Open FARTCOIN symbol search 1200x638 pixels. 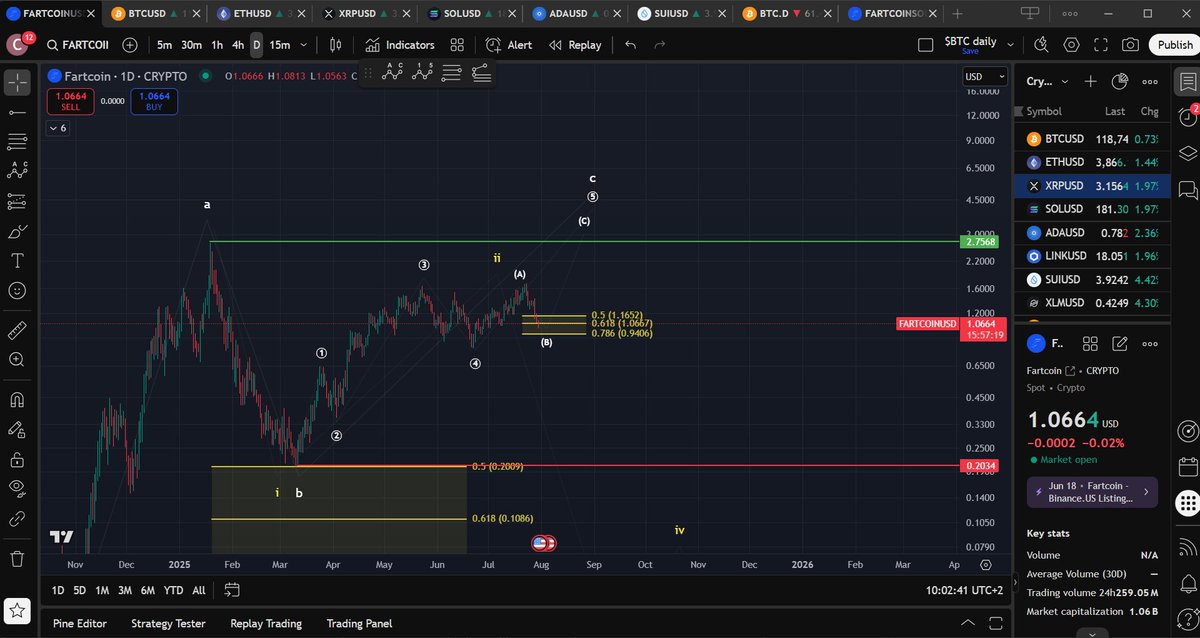click(x=76, y=45)
